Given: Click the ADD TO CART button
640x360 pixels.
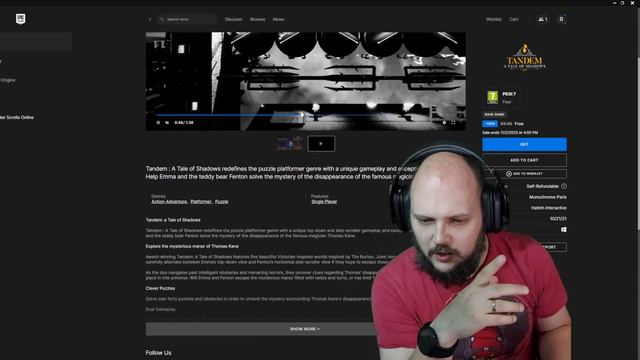Looking at the screenshot, I should pyautogui.click(x=524, y=160).
